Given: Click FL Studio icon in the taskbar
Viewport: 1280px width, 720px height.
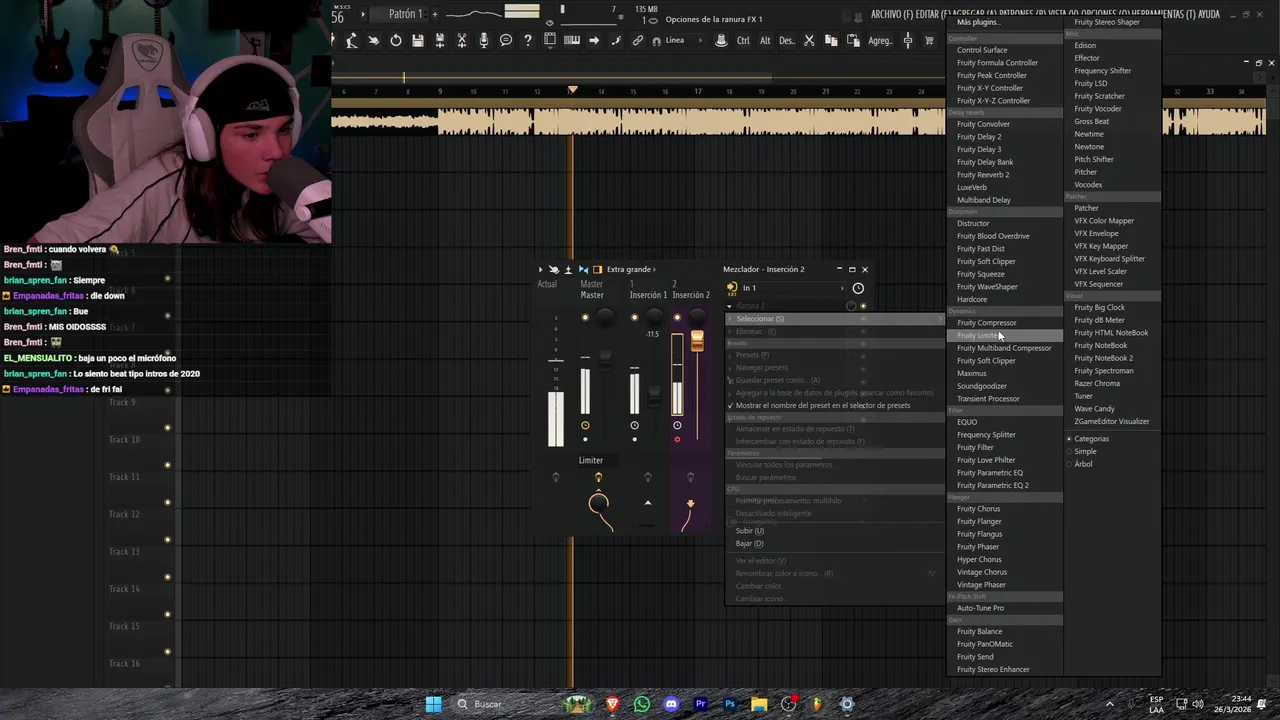Looking at the screenshot, I should (x=818, y=704).
